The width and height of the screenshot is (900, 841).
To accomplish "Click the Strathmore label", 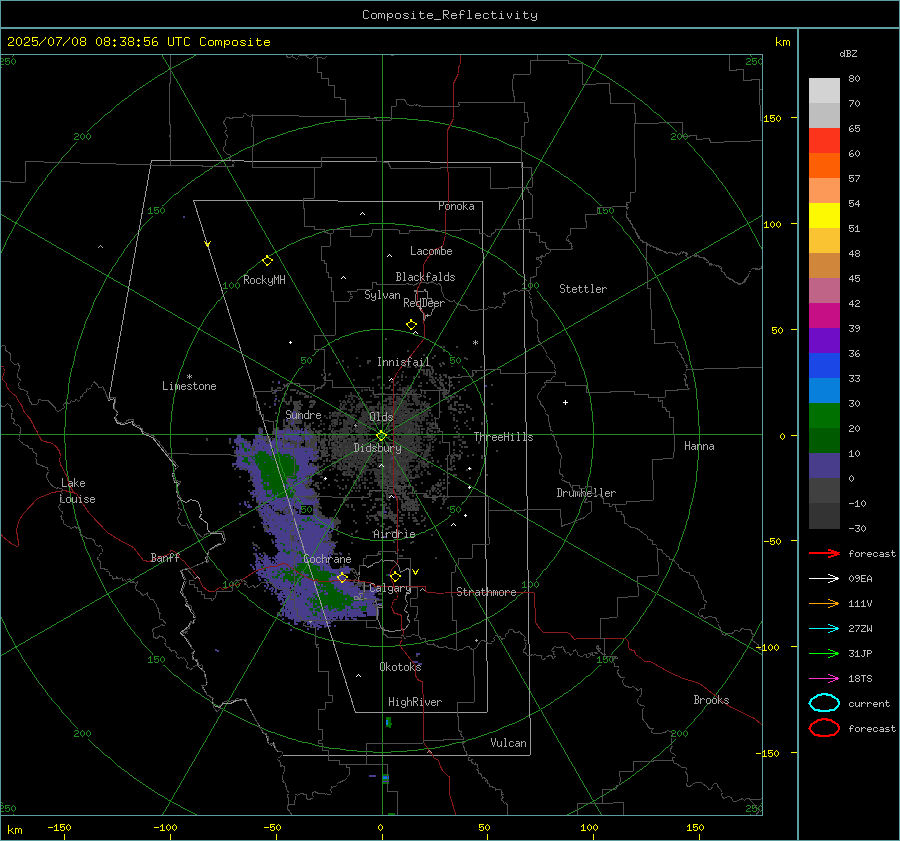I will coord(486,592).
